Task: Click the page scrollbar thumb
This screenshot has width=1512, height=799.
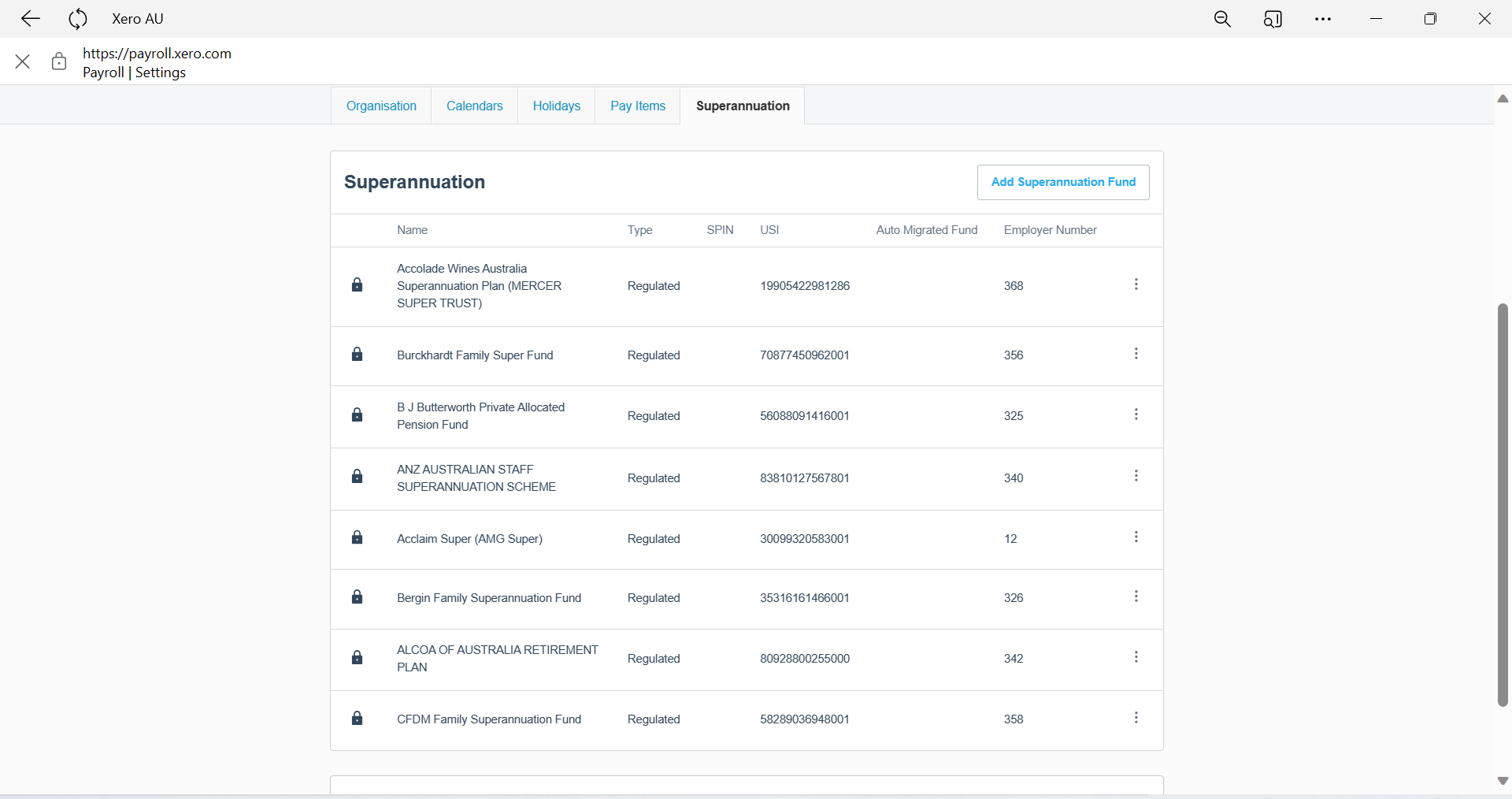Action: point(1503,504)
